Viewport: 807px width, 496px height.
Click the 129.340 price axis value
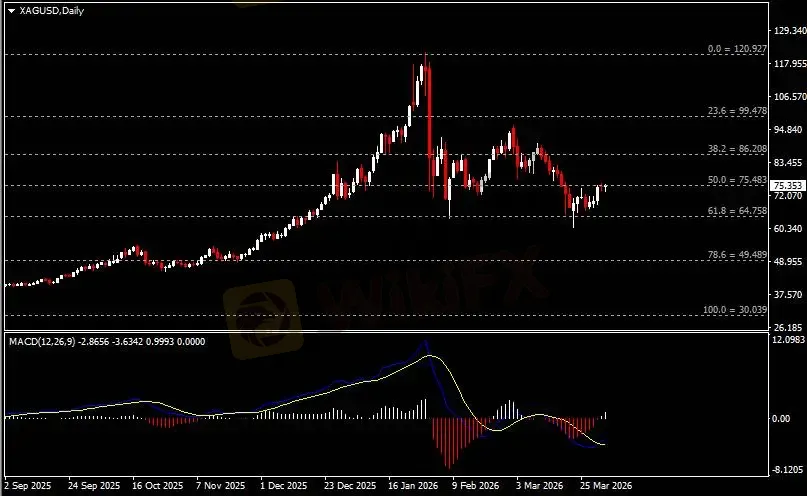point(790,31)
